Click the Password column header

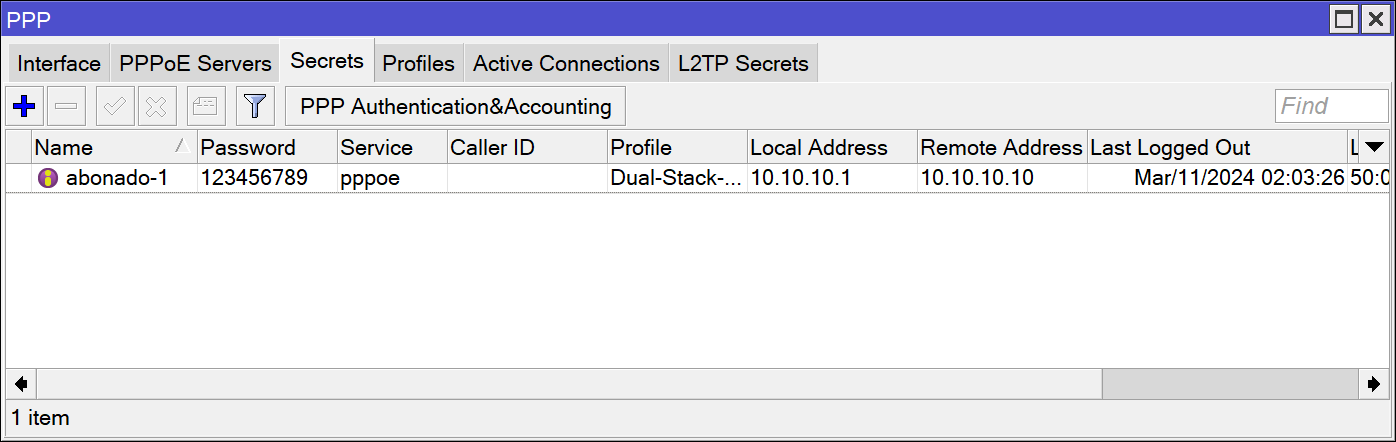point(266,147)
